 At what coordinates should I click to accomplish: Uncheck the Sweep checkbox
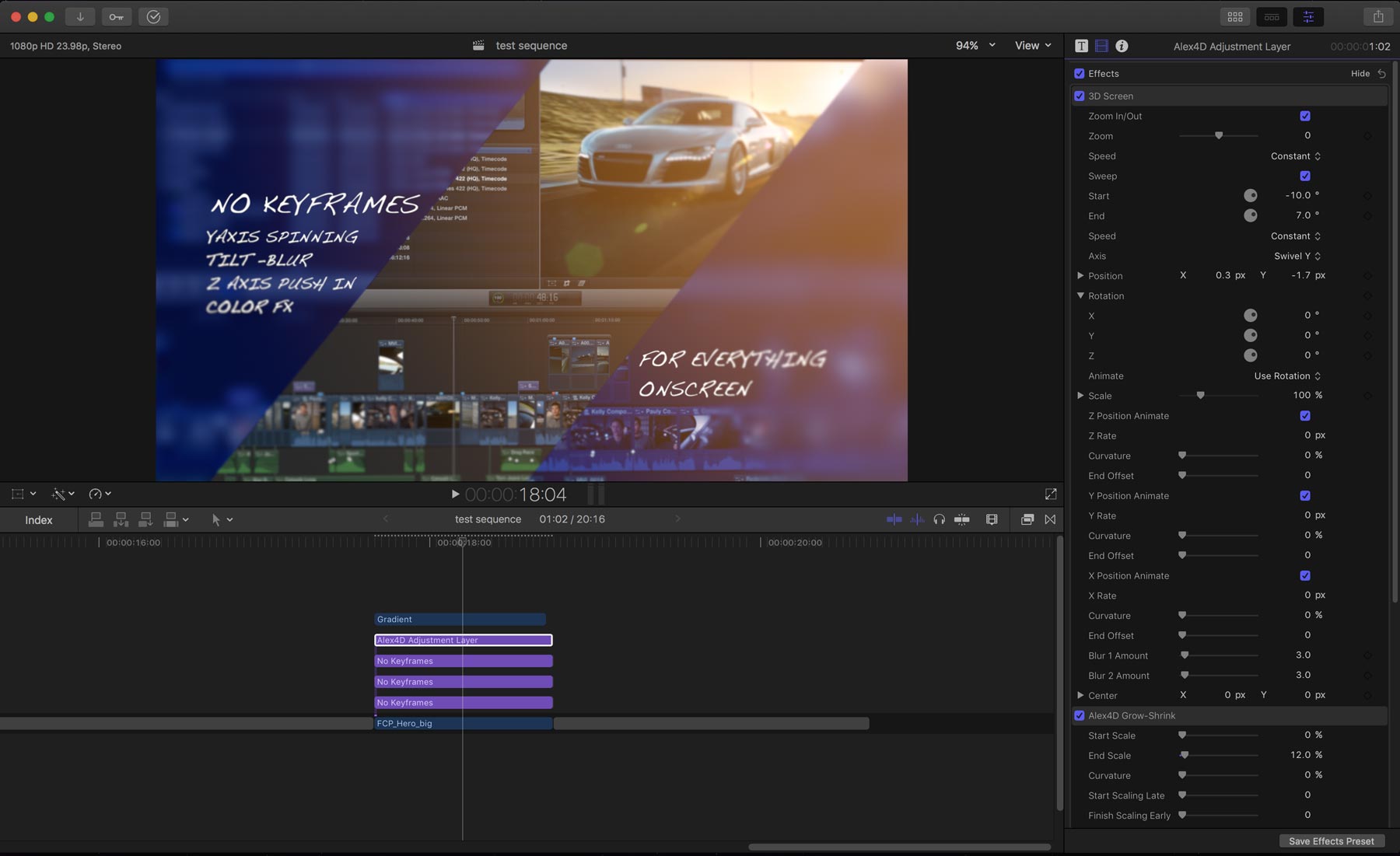coord(1305,176)
